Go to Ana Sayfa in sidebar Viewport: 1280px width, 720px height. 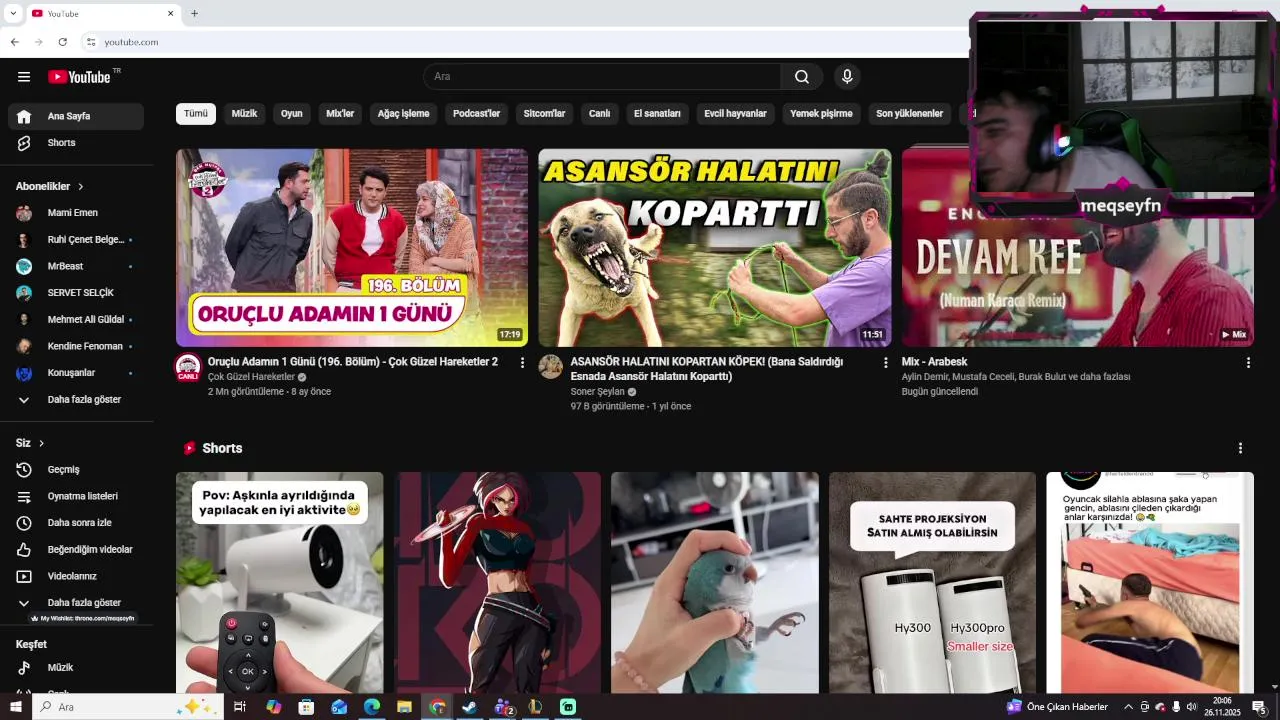click(x=76, y=116)
